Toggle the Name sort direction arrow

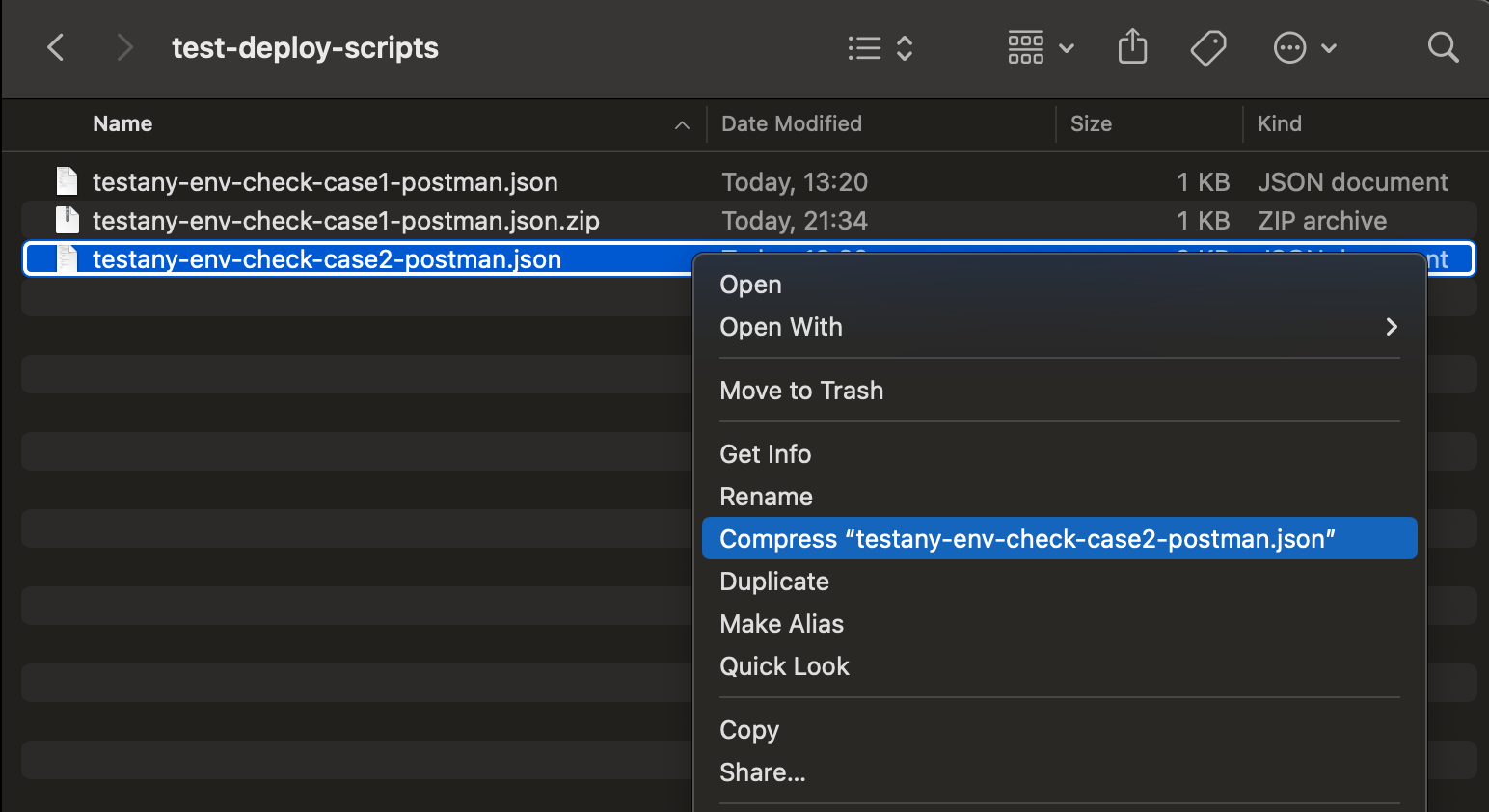[x=683, y=125]
